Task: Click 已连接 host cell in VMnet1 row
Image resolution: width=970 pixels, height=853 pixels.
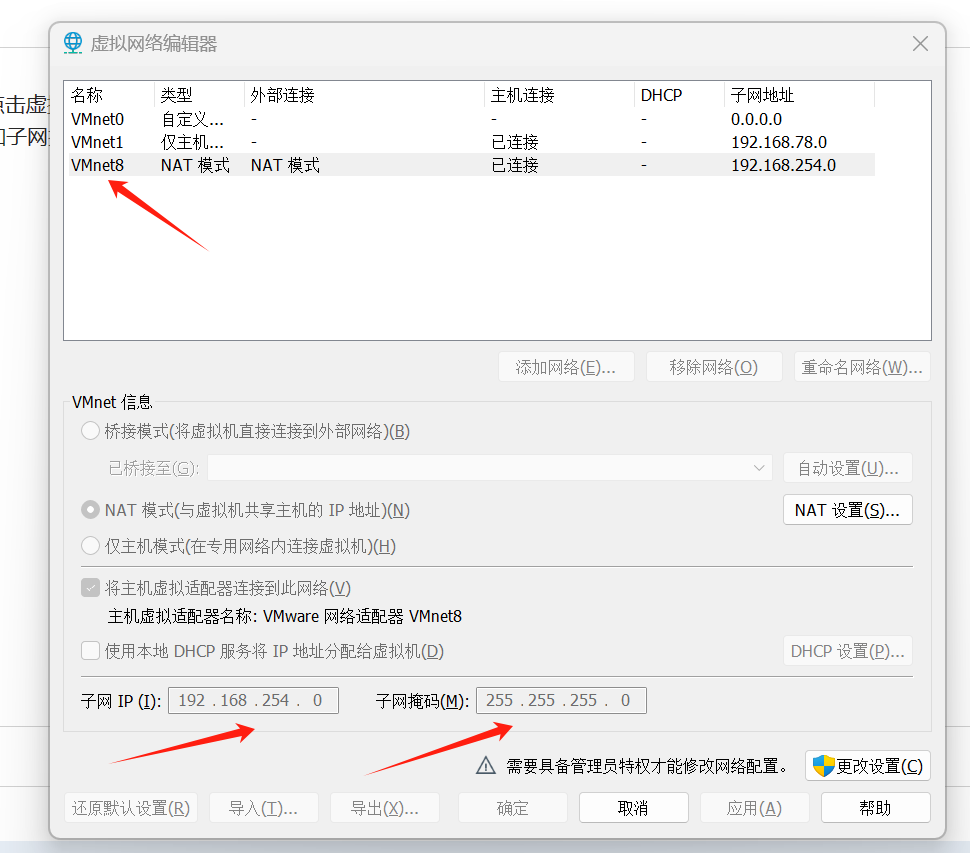Action: 515,142
